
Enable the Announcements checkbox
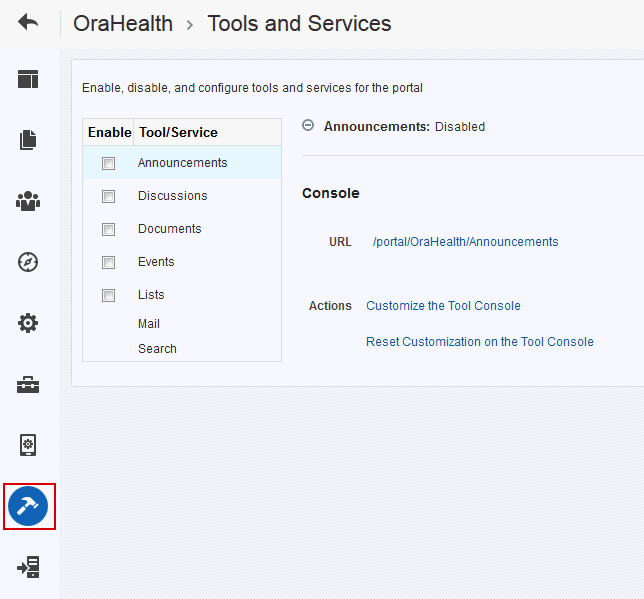(x=108, y=163)
